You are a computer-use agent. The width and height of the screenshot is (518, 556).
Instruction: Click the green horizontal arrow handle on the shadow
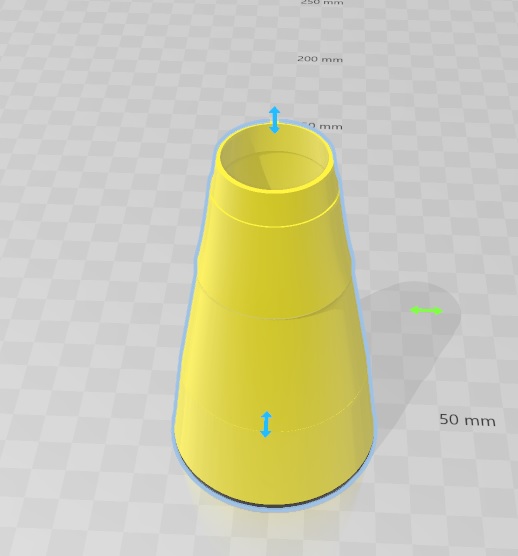(426, 311)
